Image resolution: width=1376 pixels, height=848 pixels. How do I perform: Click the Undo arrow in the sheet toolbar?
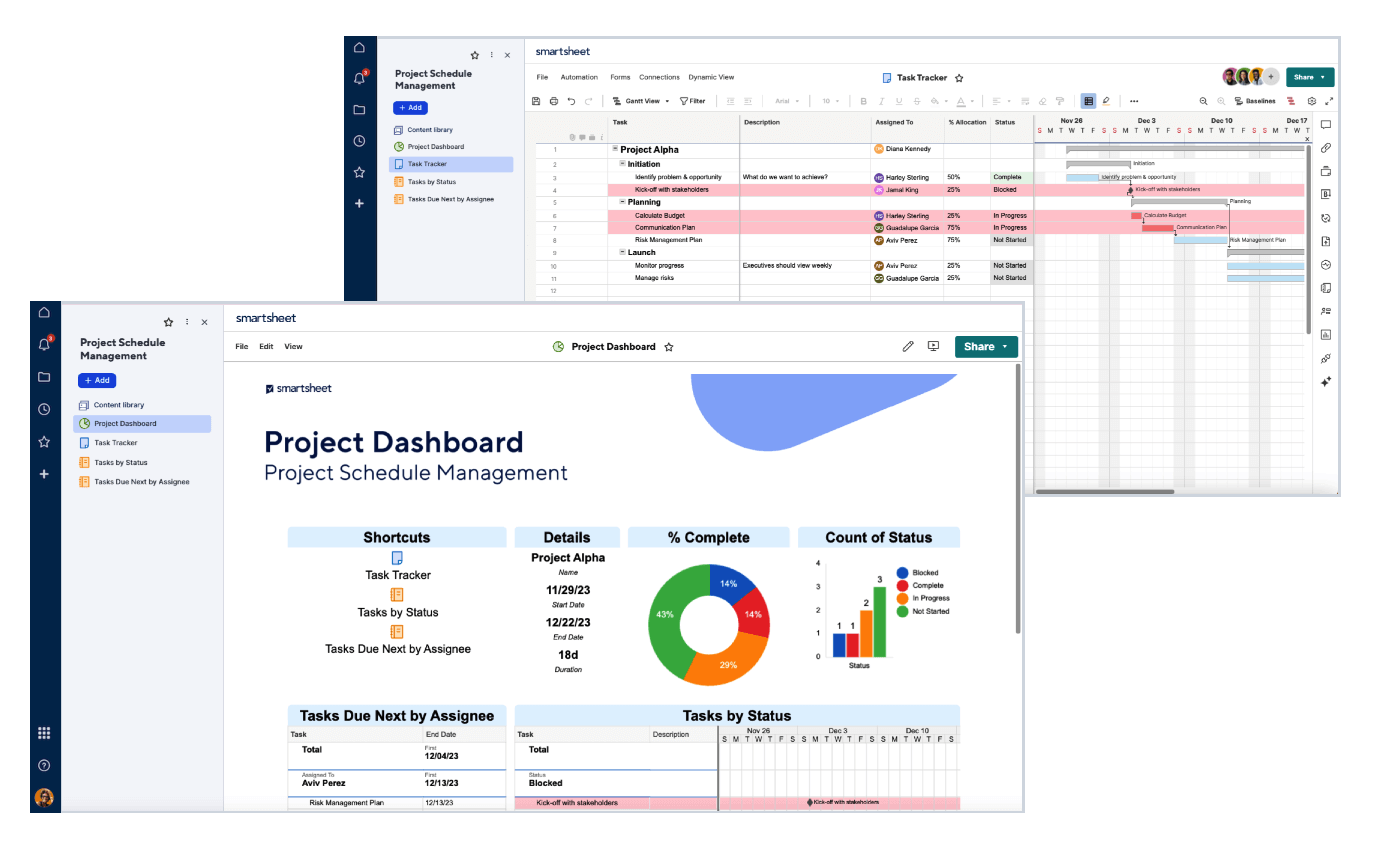tap(571, 101)
